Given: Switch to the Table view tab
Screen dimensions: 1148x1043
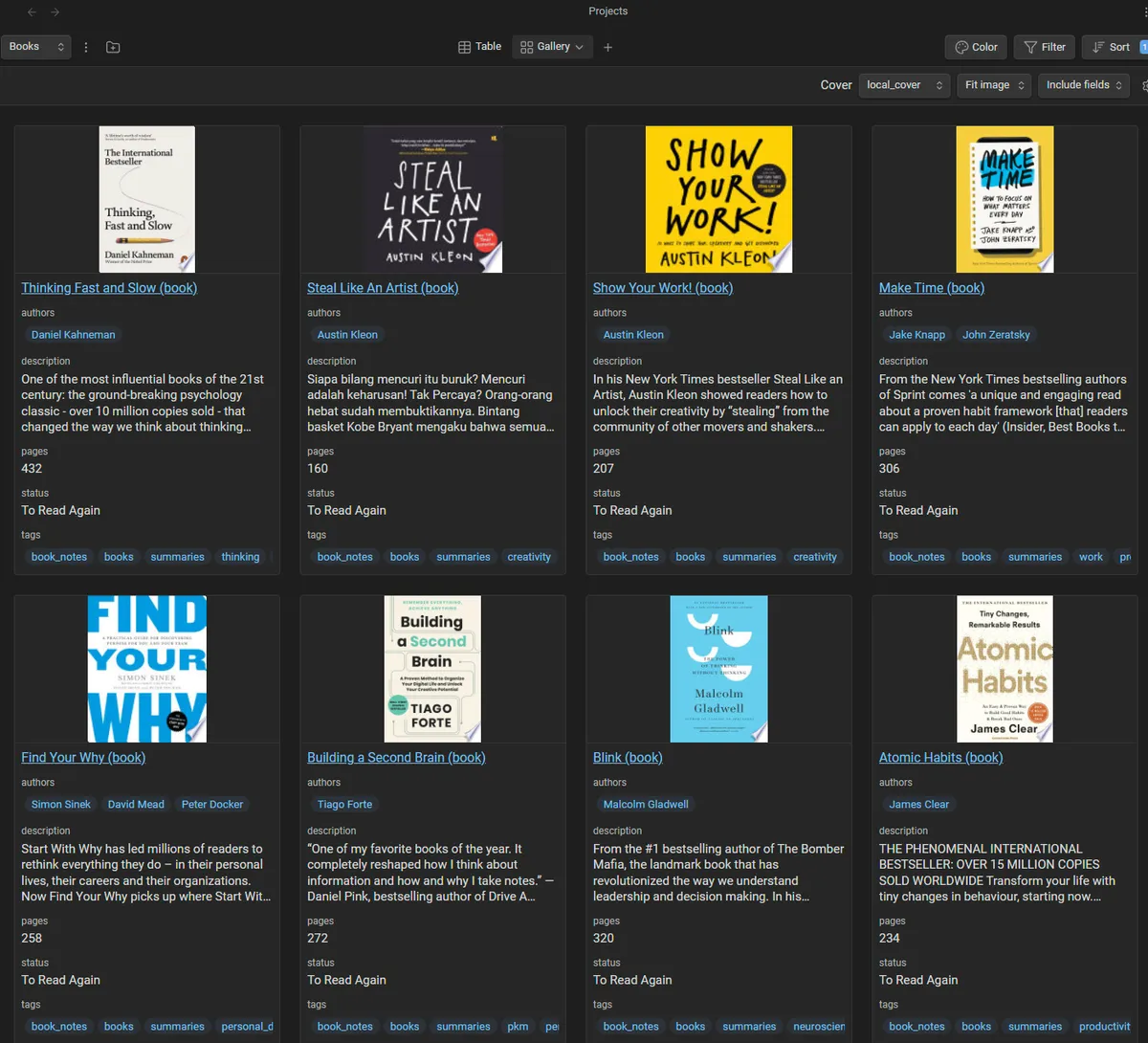Looking at the screenshot, I should (x=480, y=47).
